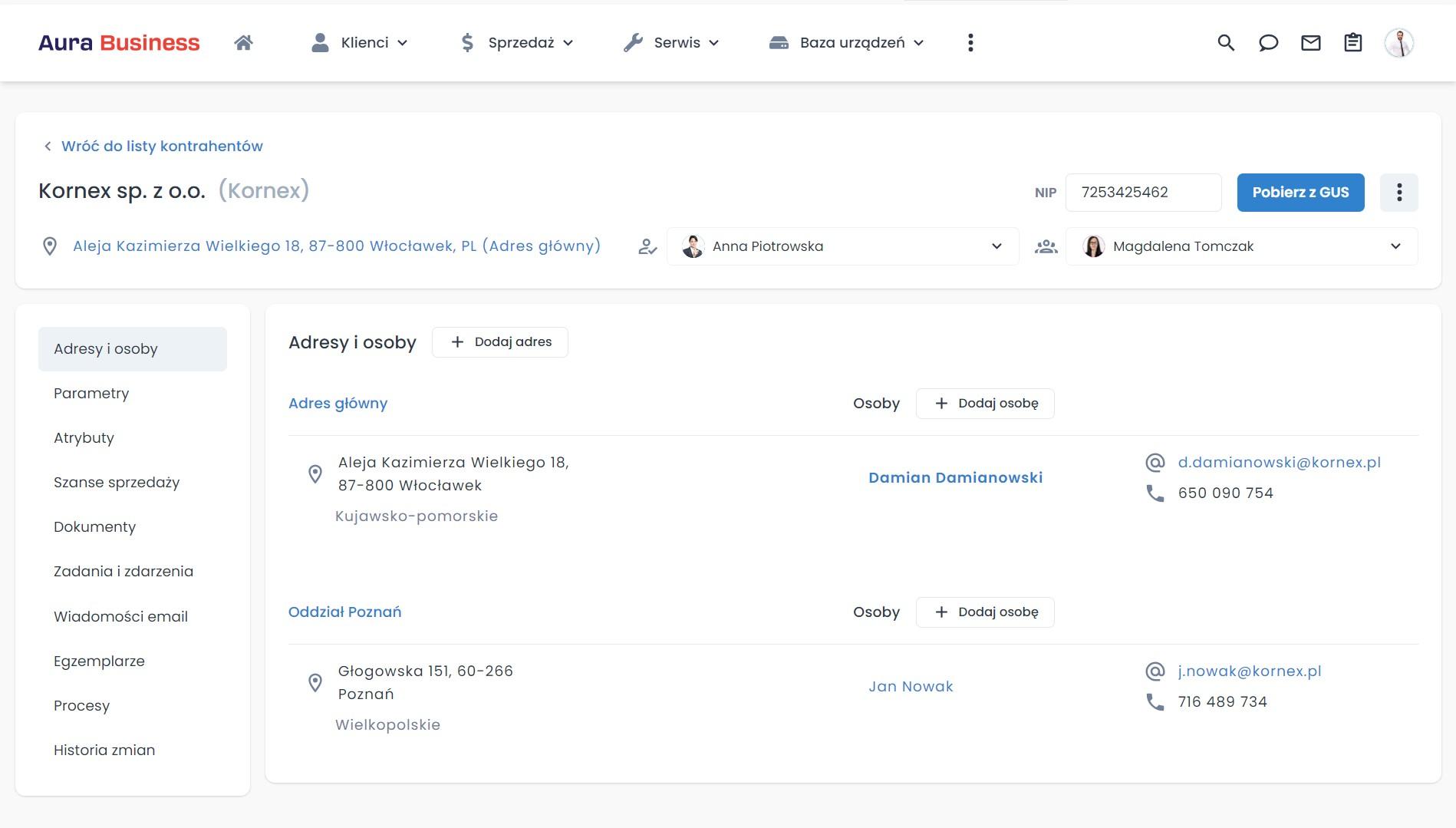Open the Magdalena Tomczak team dropdown
The image size is (1456, 828).
(1242, 246)
